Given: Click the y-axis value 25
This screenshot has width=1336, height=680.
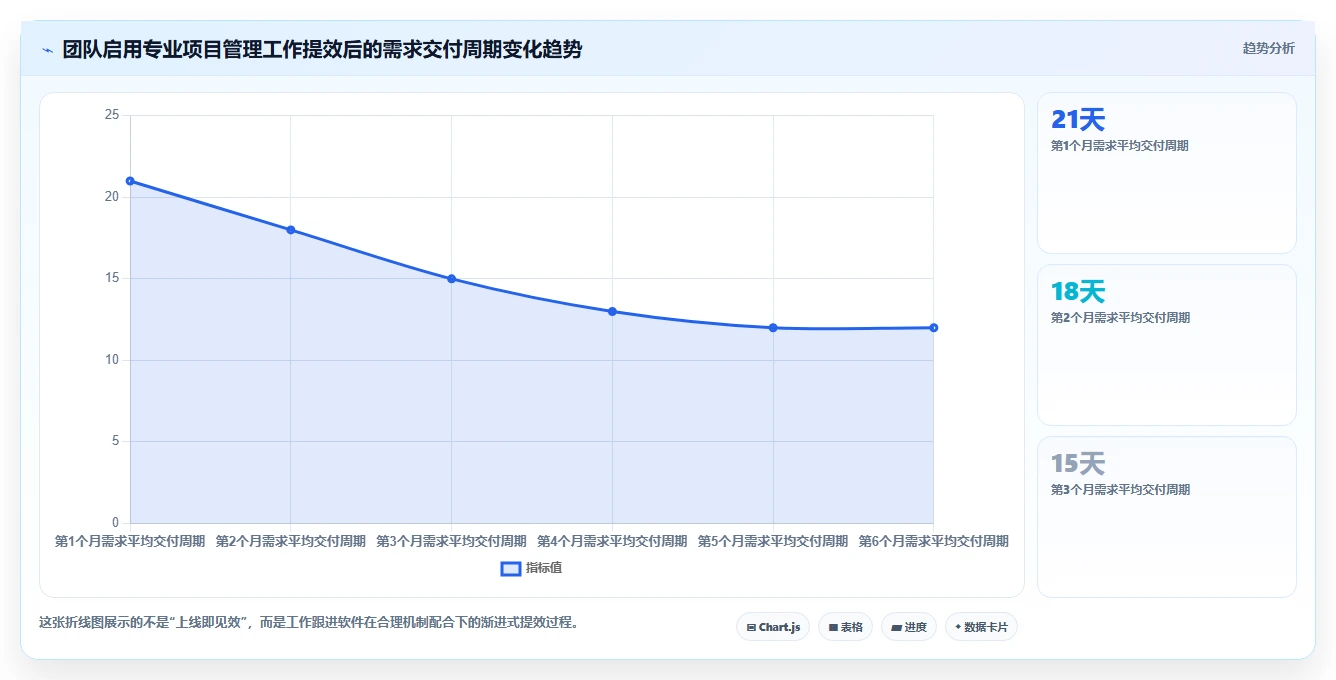Looking at the screenshot, I should pos(112,115).
